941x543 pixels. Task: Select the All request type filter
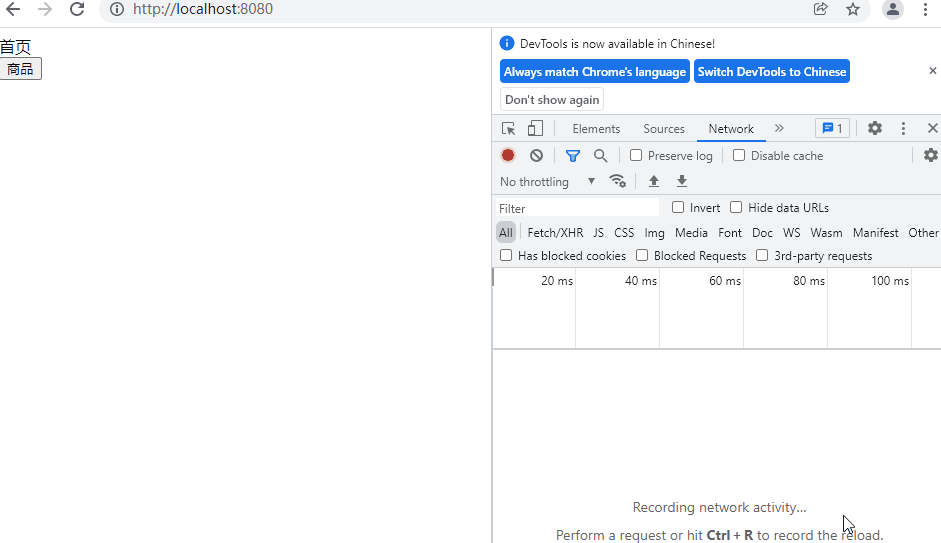506,233
